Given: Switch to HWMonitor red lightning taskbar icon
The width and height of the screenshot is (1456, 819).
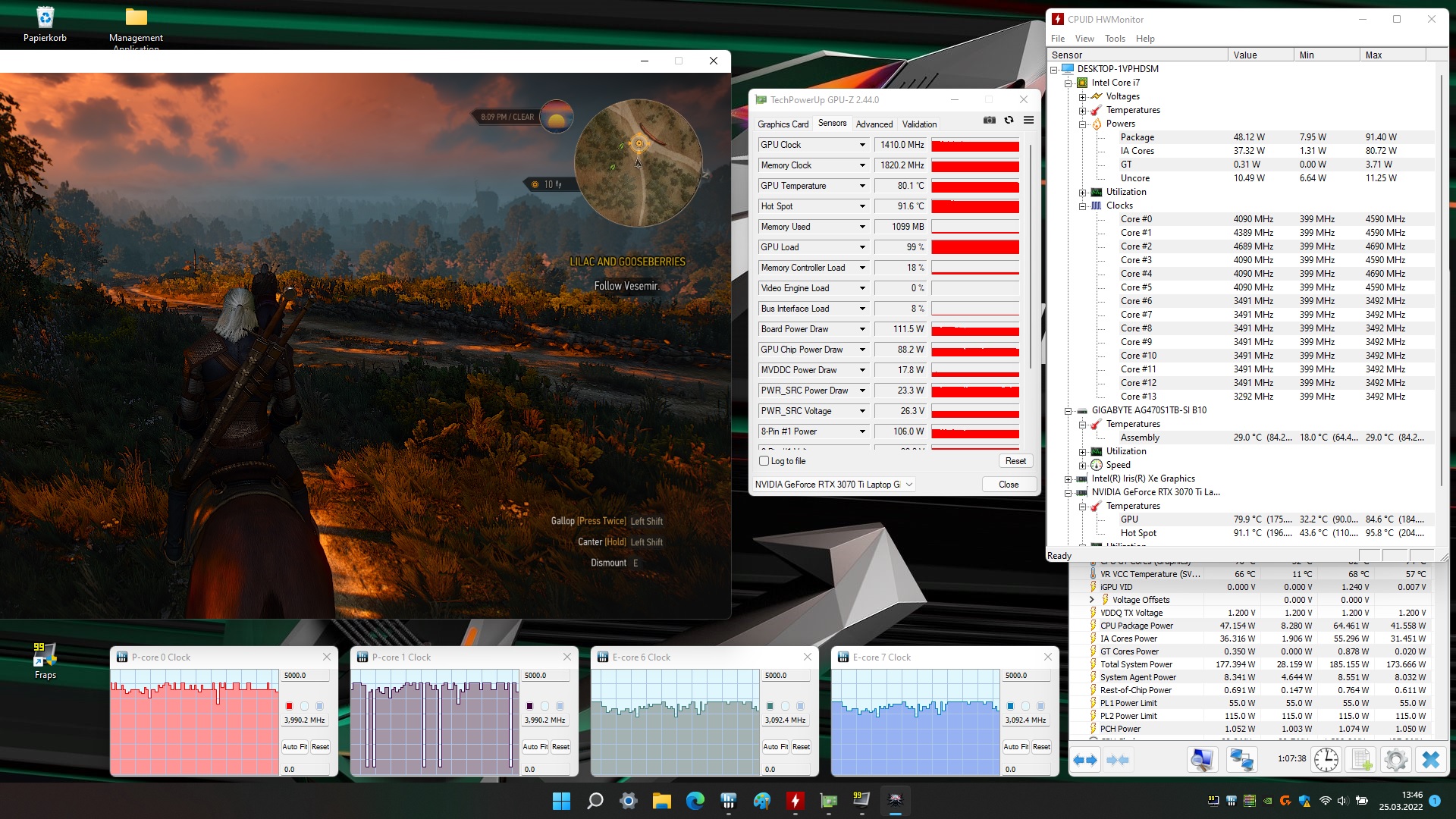Looking at the screenshot, I should pyautogui.click(x=795, y=800).
